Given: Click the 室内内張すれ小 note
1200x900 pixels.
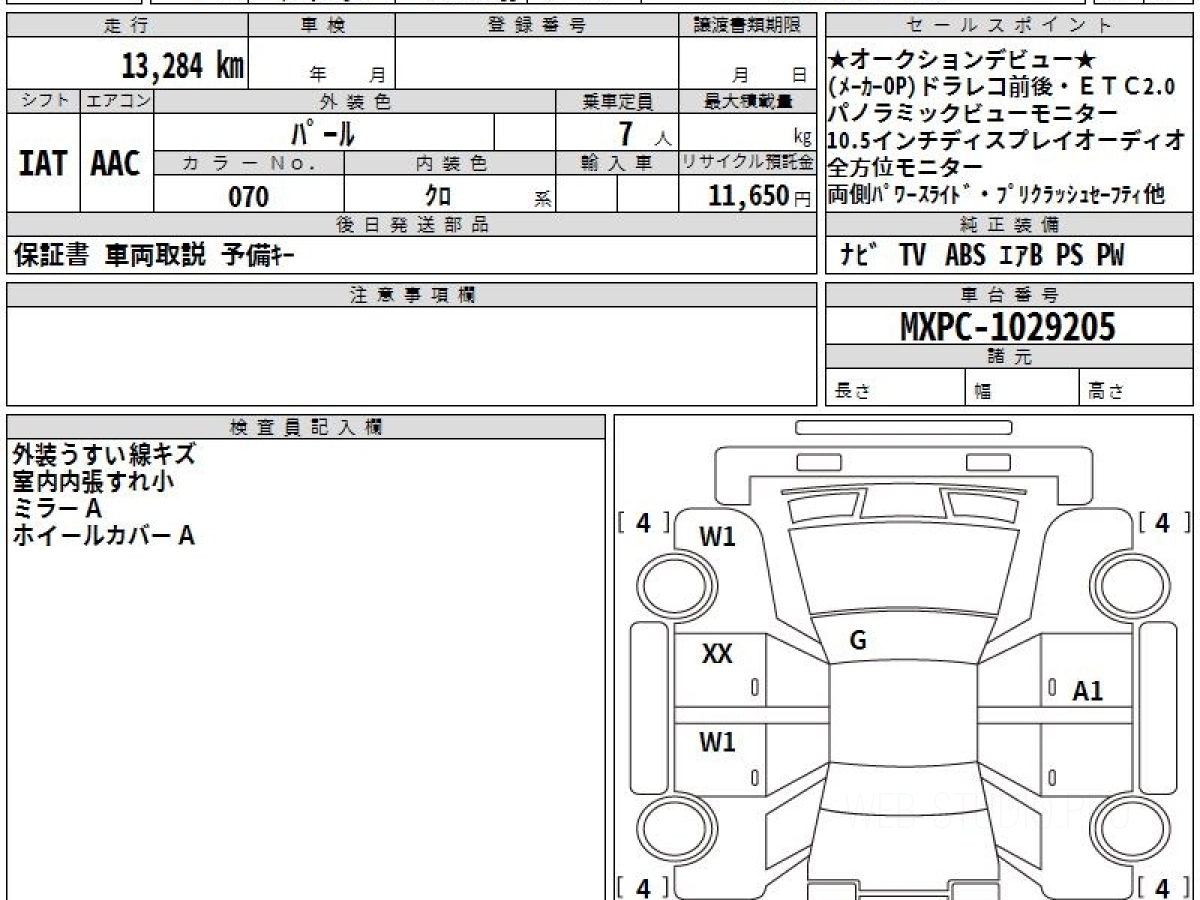Looking at the screenshot, I should coord(94,482).
